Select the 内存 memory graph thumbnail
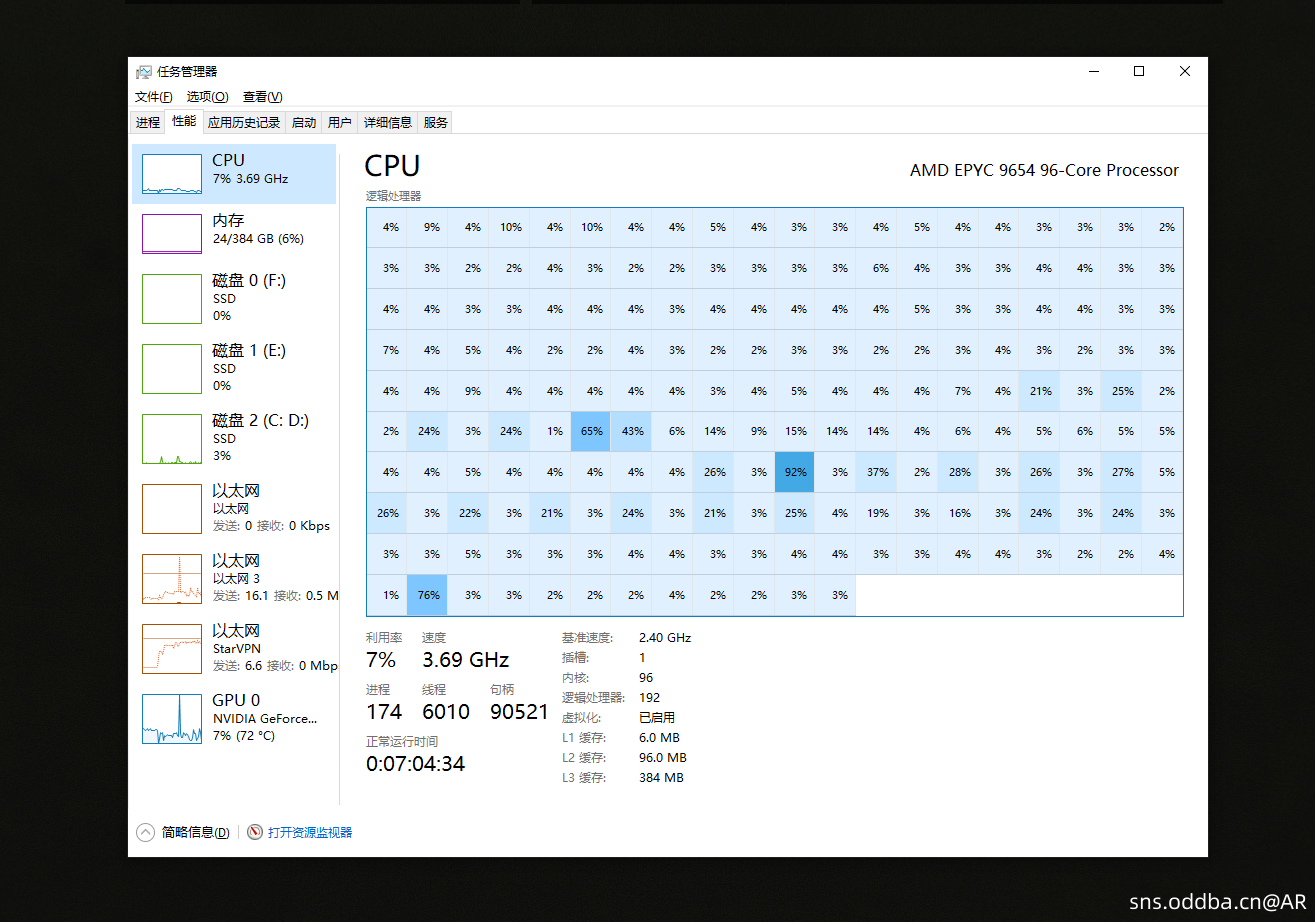This screenshot has height=922, width=1315. click(172, 234)
